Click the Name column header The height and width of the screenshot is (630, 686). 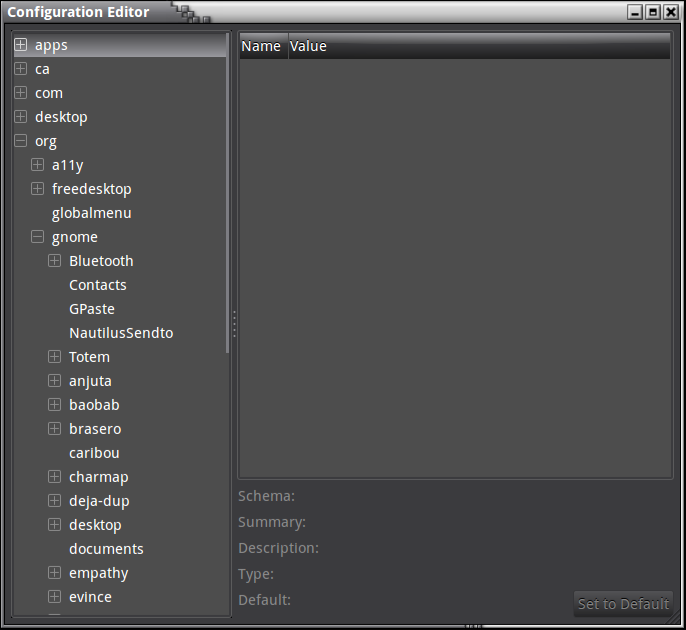(x=262, y=46)
